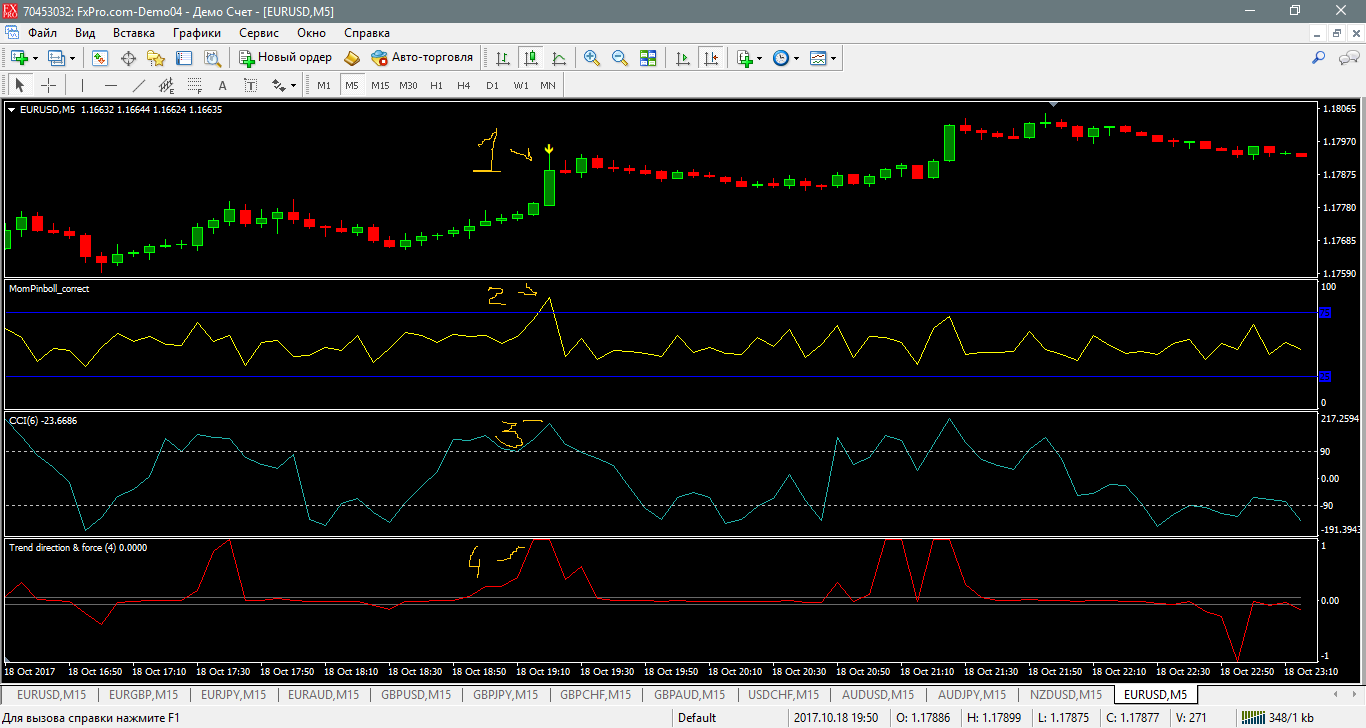Image resolution: width=1366 pixels, height=728 pixels.
Task: Open the Файл menu
Action: click(42, 33)
